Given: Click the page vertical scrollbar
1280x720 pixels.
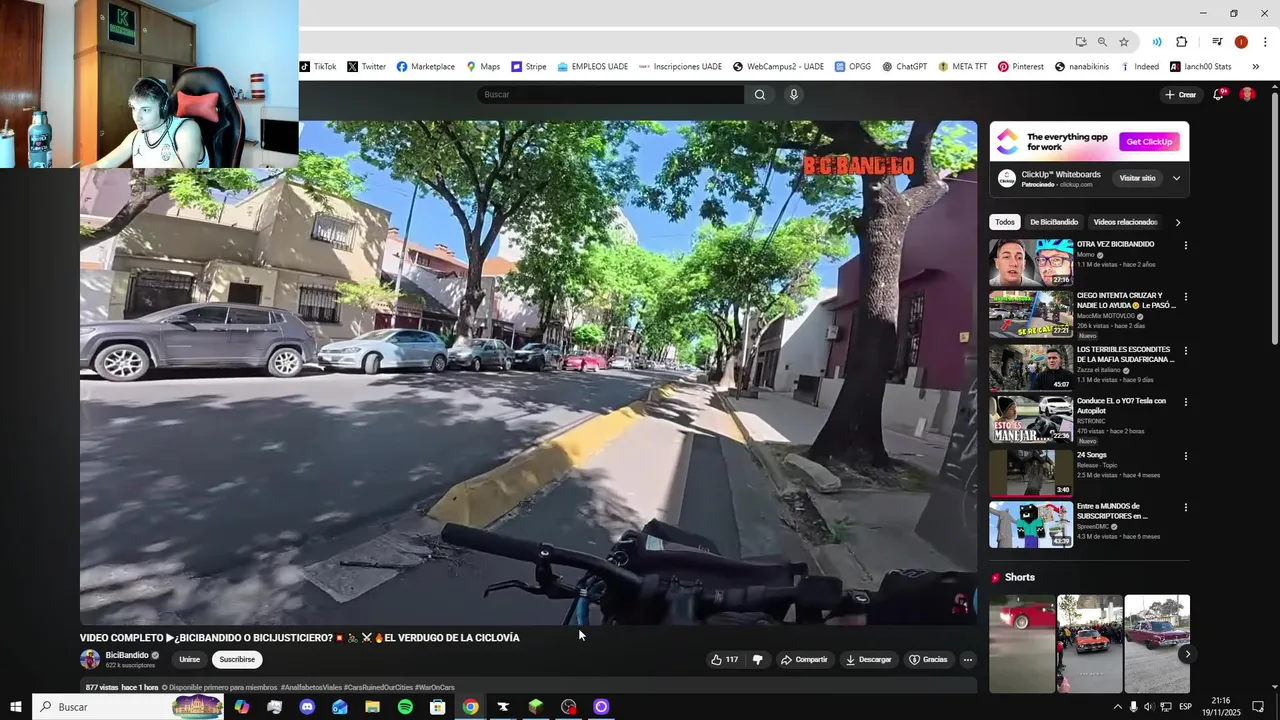Looking at the screenshot, I should [1274, 218].
